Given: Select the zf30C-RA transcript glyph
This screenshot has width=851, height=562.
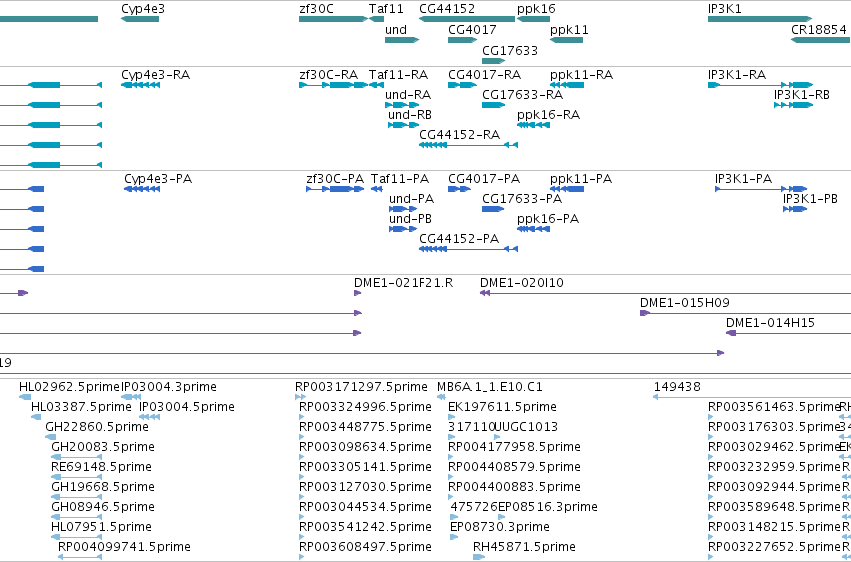Looking at the screenshot, I should 334,85.
